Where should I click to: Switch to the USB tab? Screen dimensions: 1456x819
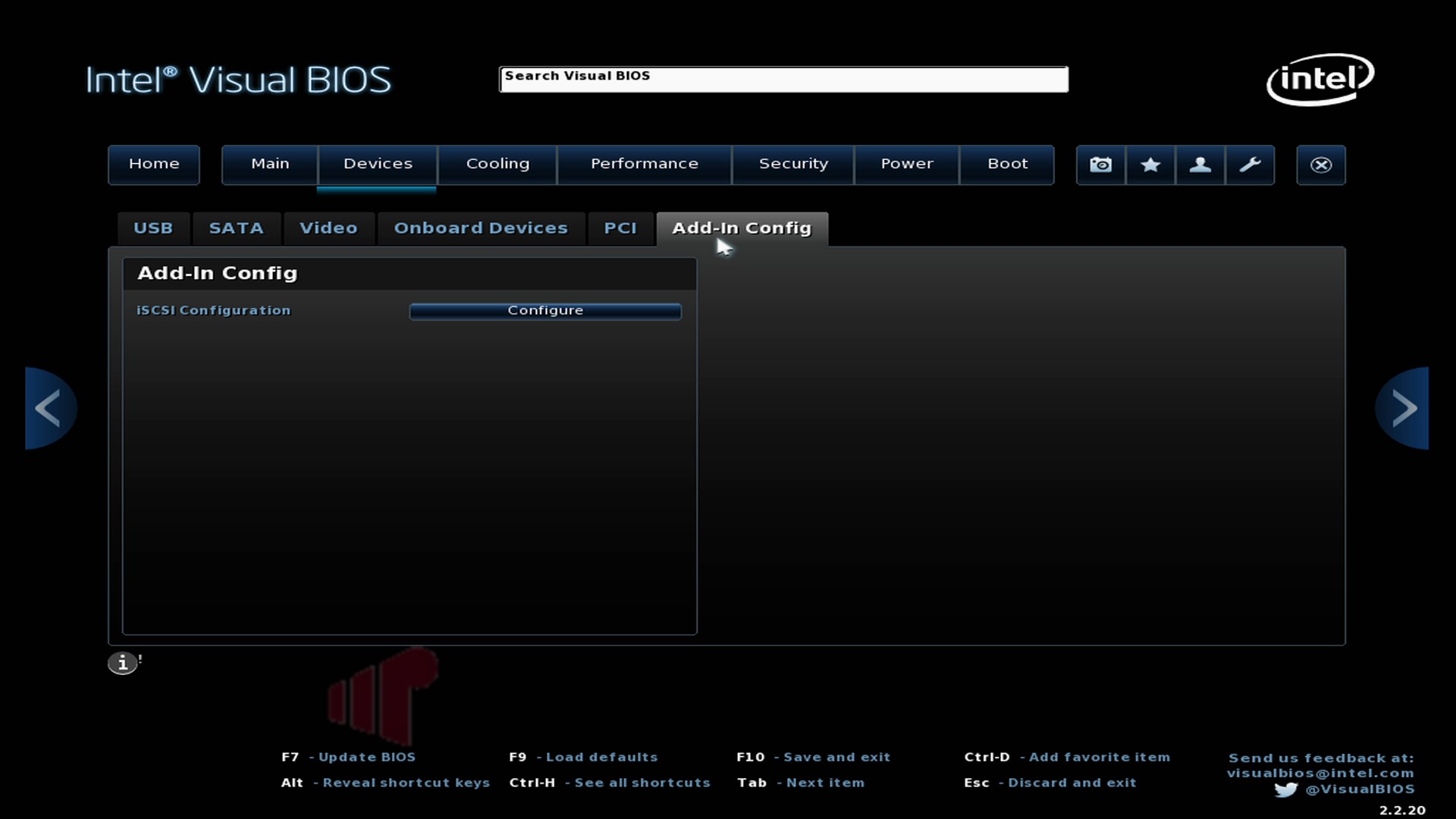[x=153, y=228]
